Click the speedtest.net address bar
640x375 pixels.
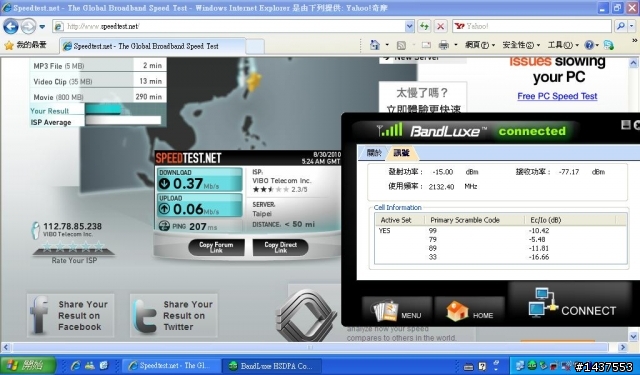click(x=233, y=27)
